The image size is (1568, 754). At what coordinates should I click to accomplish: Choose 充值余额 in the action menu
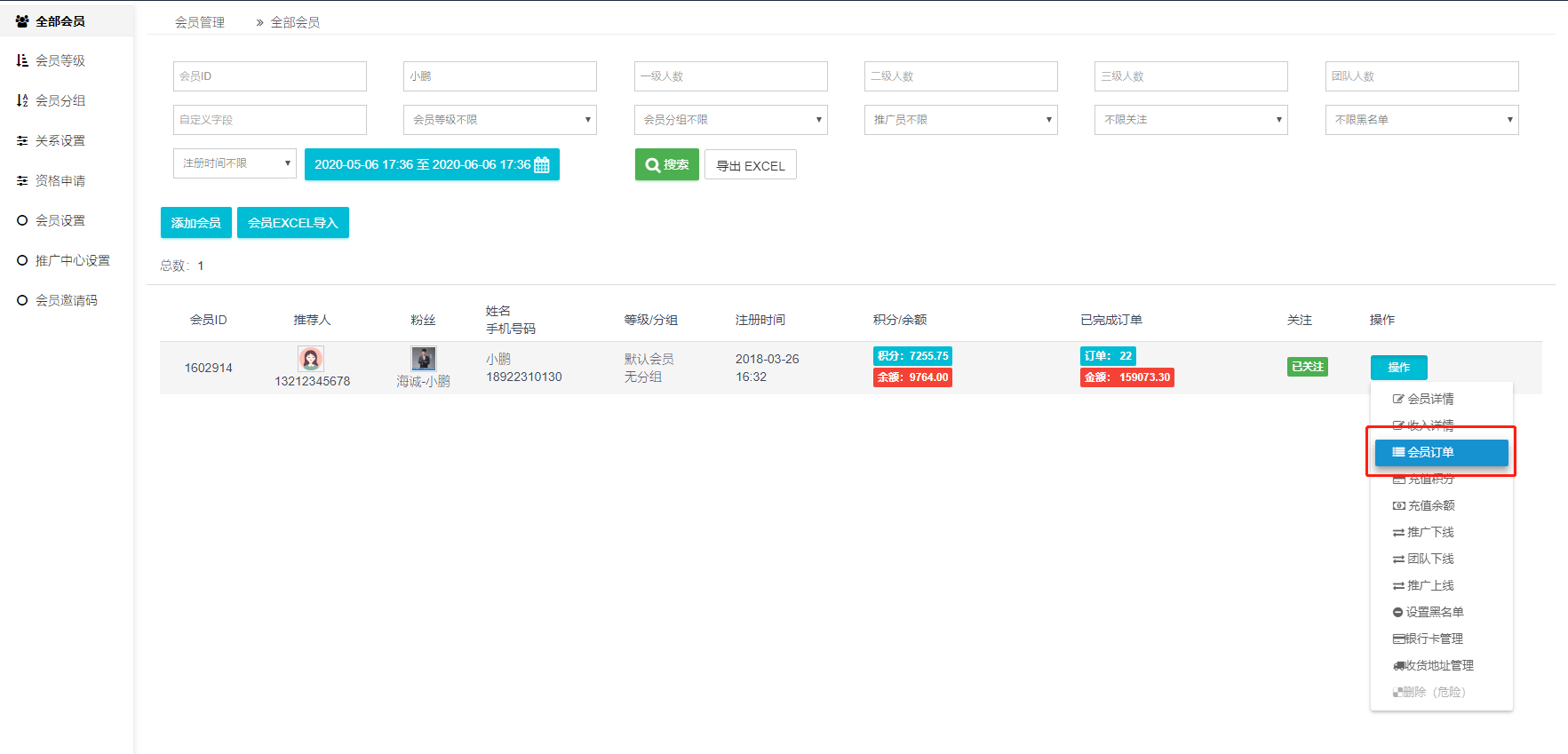coord(1441,505)
